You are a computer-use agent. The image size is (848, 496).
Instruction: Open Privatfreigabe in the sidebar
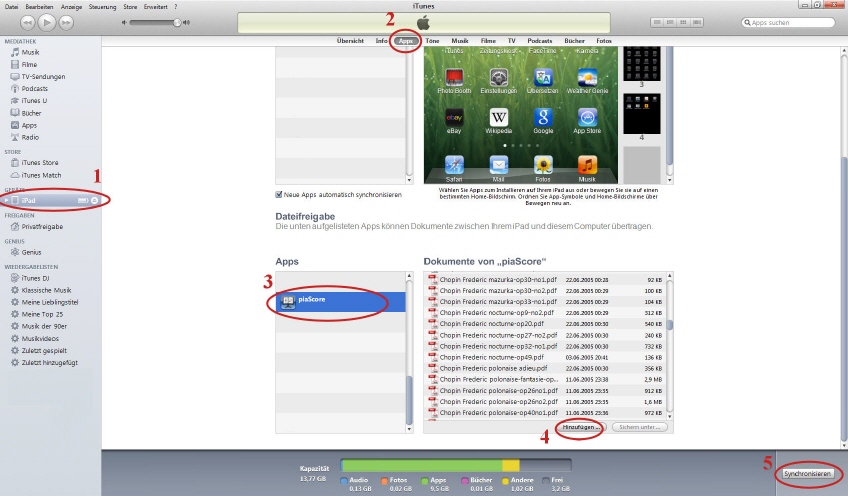pyautogui.click(x=42, y=227)
